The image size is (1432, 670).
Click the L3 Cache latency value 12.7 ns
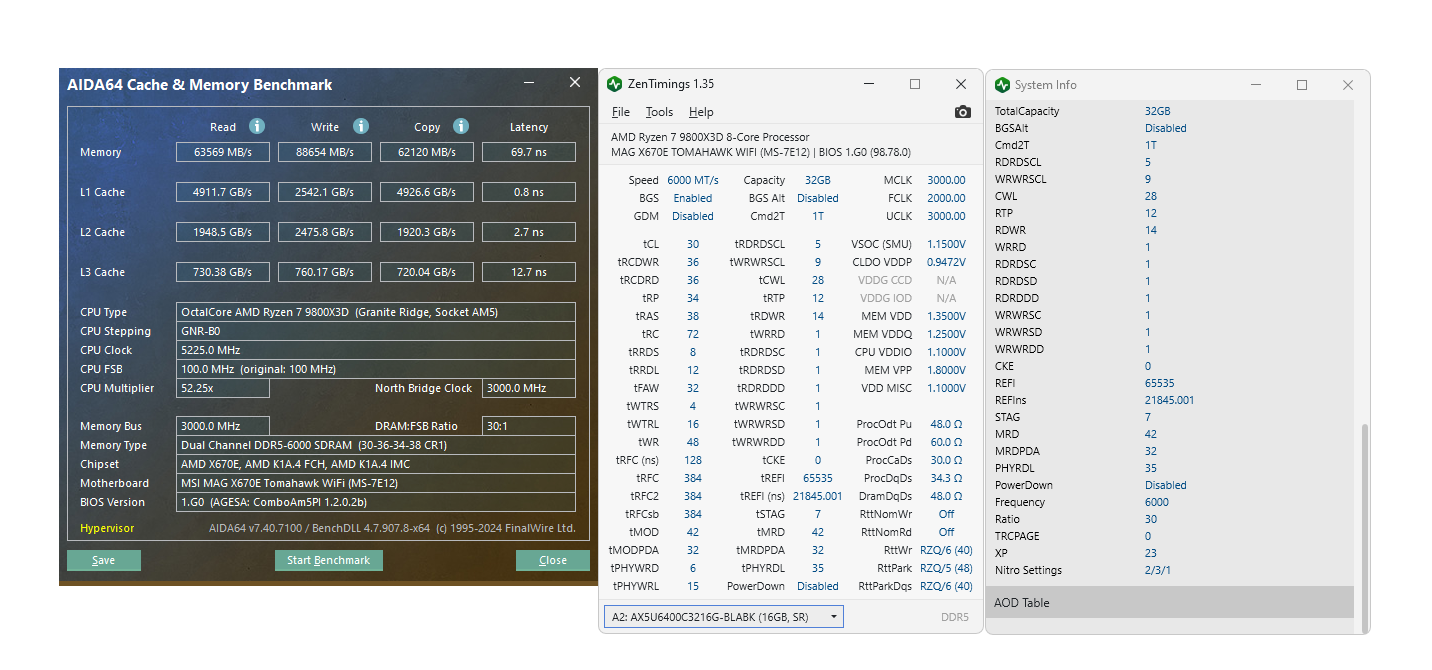(x=529, y=272)
